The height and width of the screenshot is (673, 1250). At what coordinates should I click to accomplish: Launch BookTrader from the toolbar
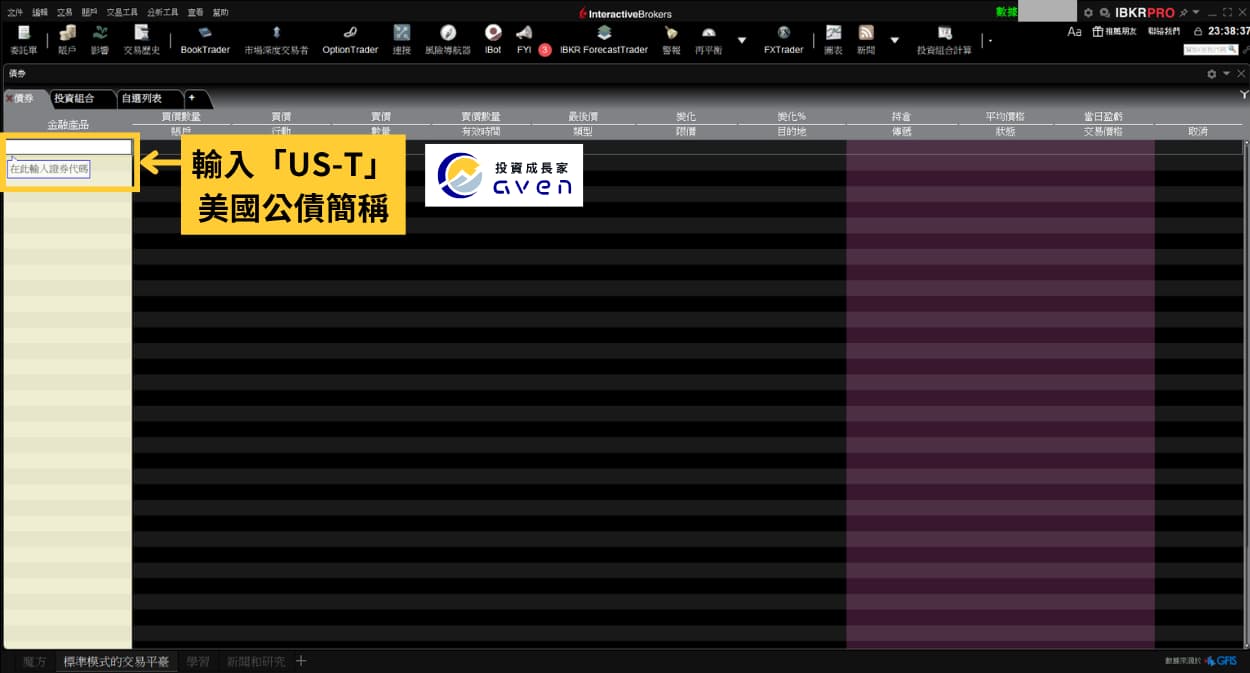[205, 40]
